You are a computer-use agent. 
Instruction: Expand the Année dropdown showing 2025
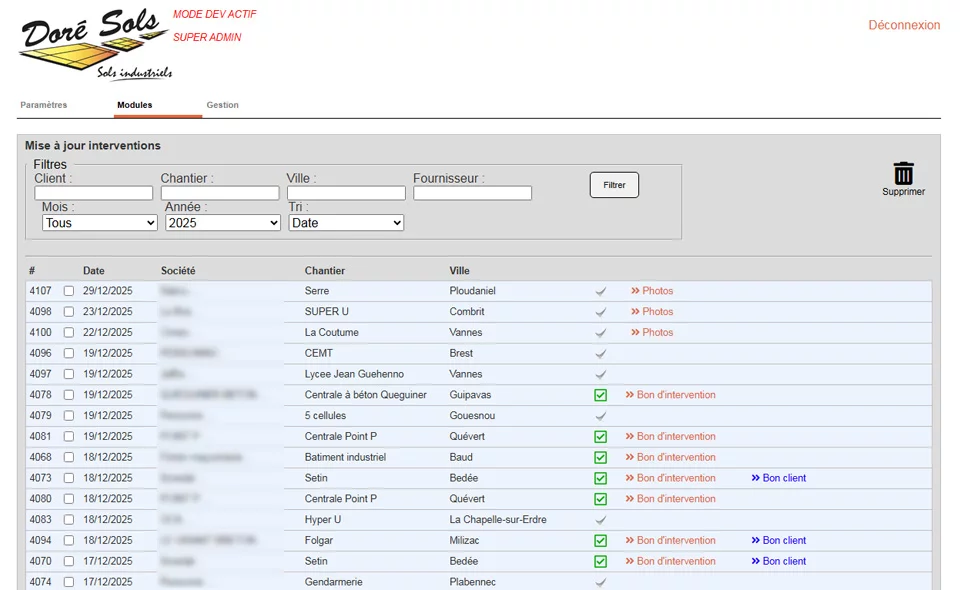(222, 223)
